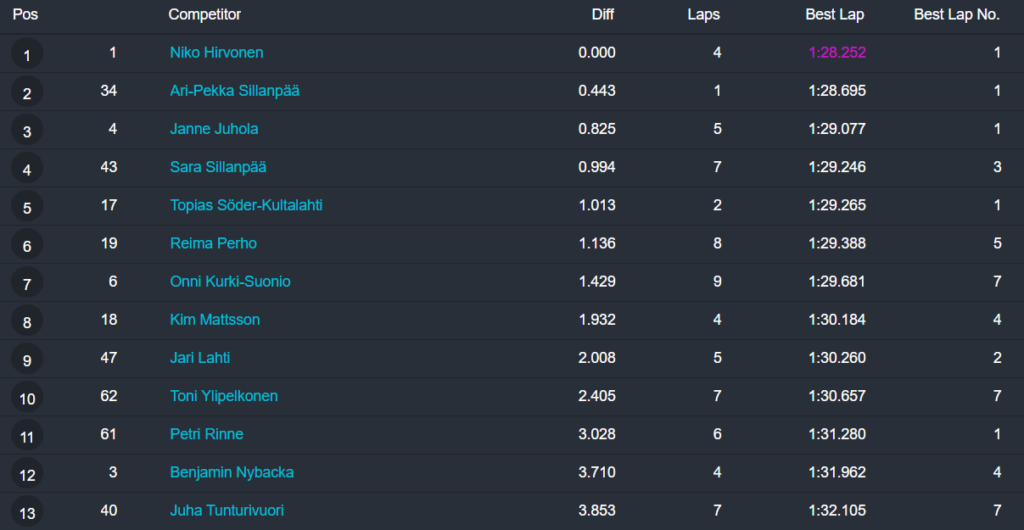Viewport: 1024px width, 530px height.
Task: Click Toni Ylipelkonen name
Action: coord(224,396)
